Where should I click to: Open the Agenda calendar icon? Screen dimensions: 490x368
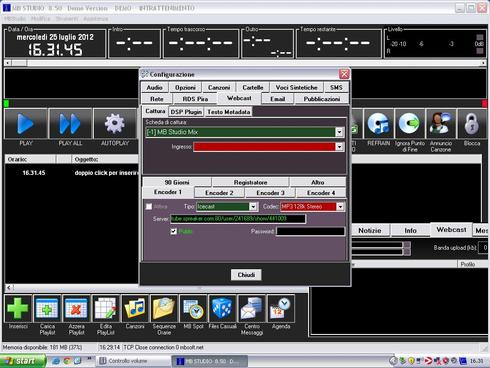(x=281, y=309)
